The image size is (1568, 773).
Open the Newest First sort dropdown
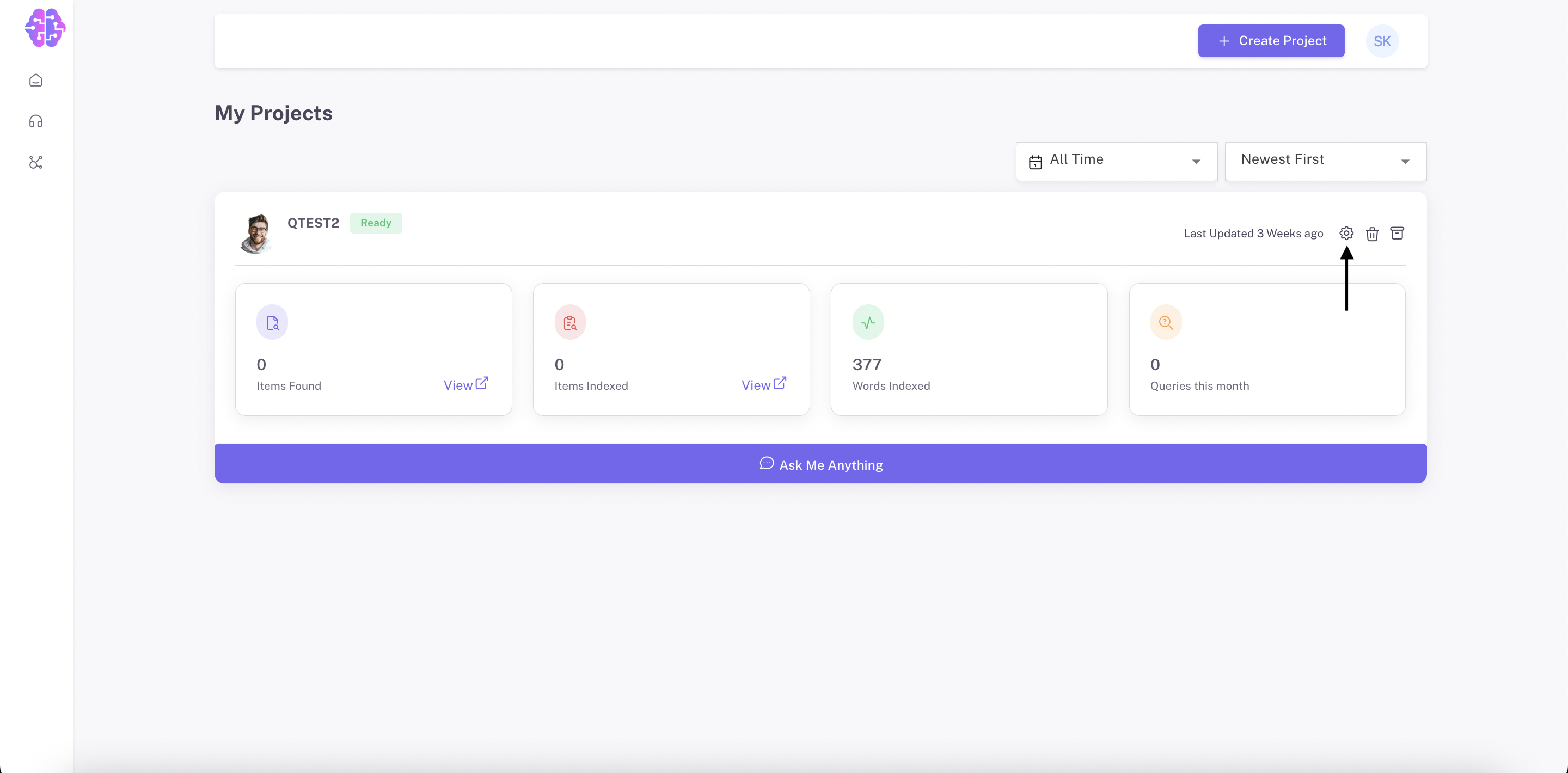tap(1325, 161)
